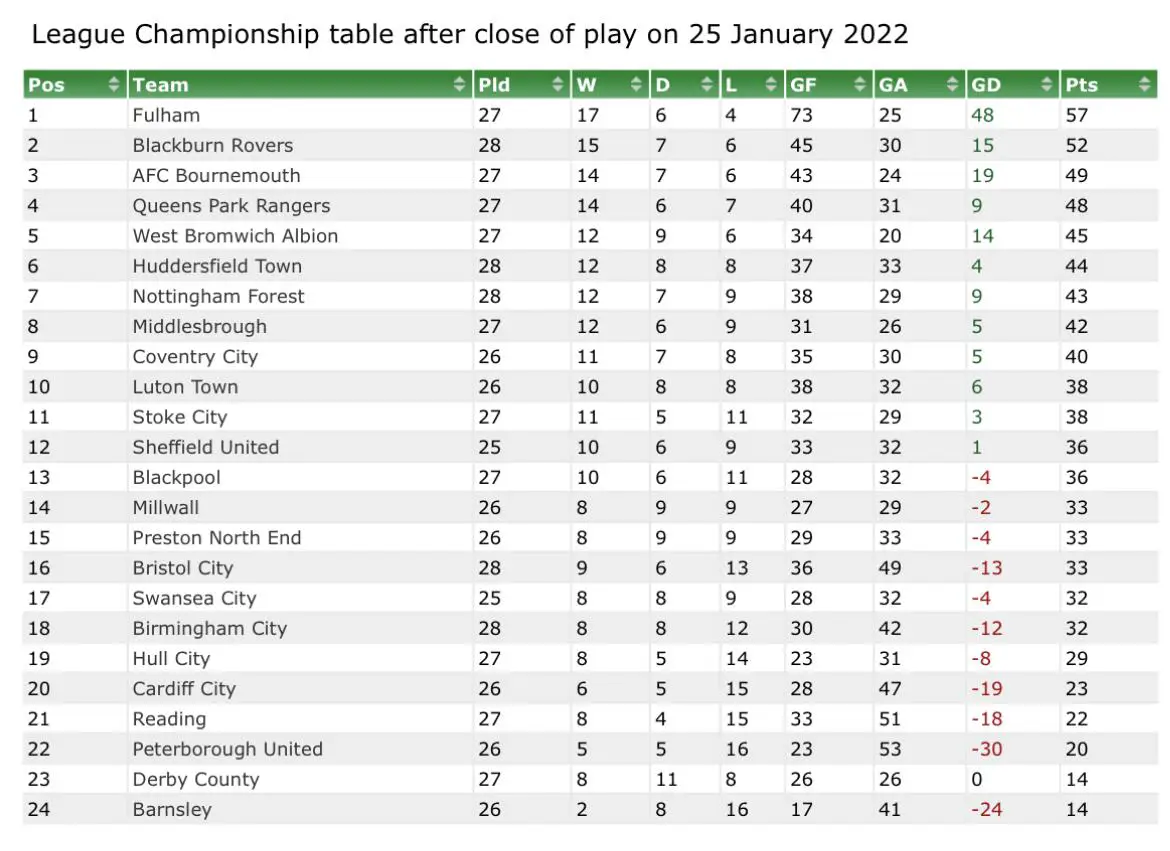Screen dimensions: 1170x851
Task: Click Blackburn Rovers team name
Action: 213,145
